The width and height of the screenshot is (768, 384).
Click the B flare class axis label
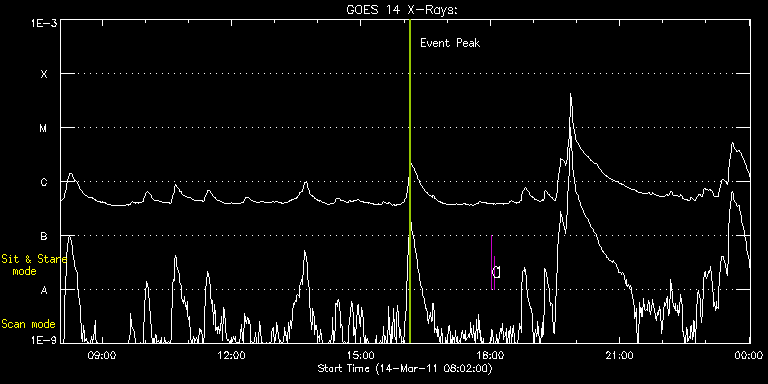coord(44,236)
